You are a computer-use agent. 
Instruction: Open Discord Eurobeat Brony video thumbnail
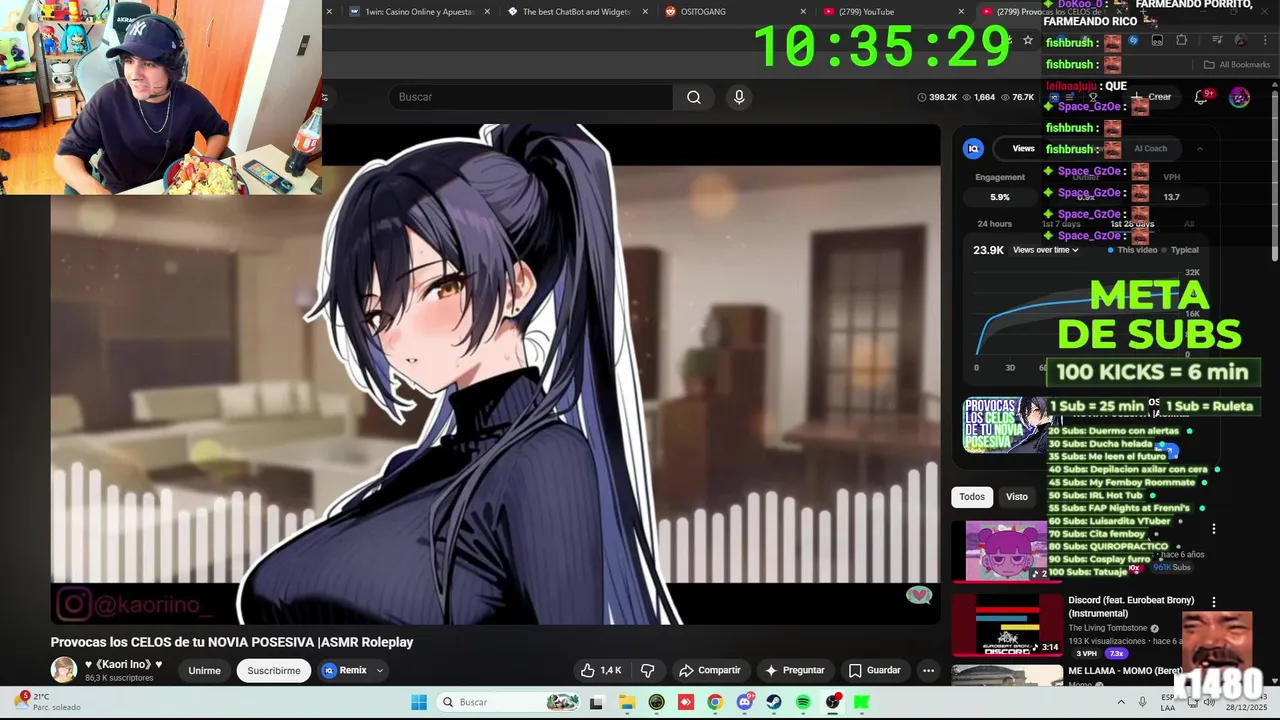[1007, 625]
